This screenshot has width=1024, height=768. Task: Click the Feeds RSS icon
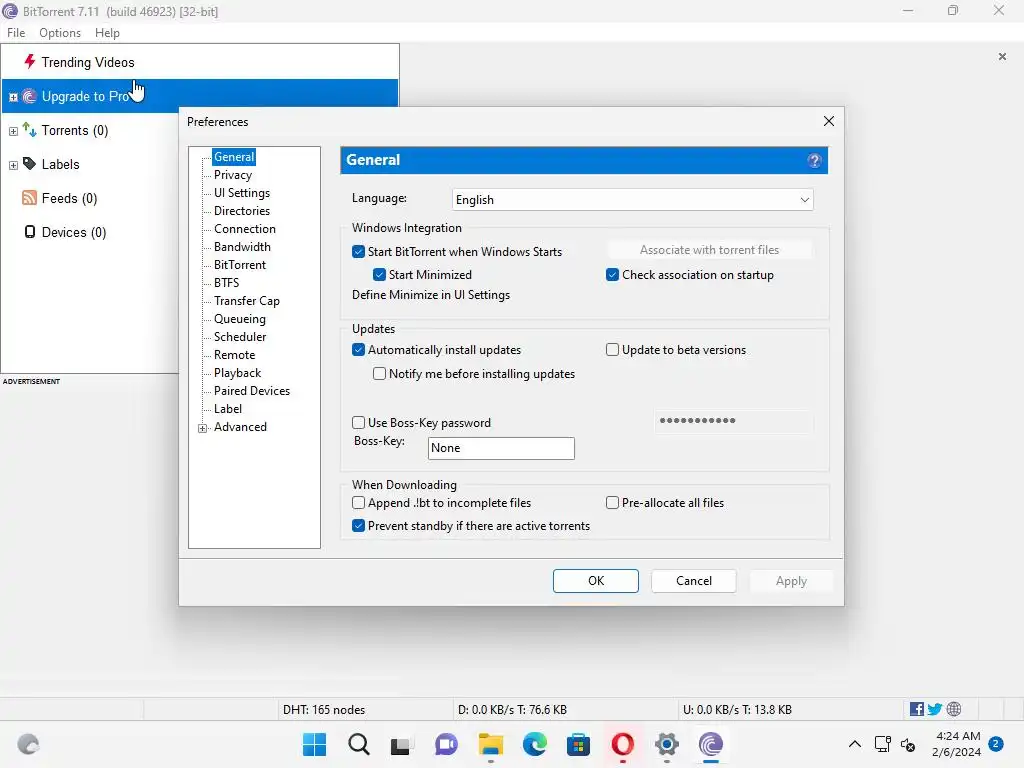click(x=29, y=198)
